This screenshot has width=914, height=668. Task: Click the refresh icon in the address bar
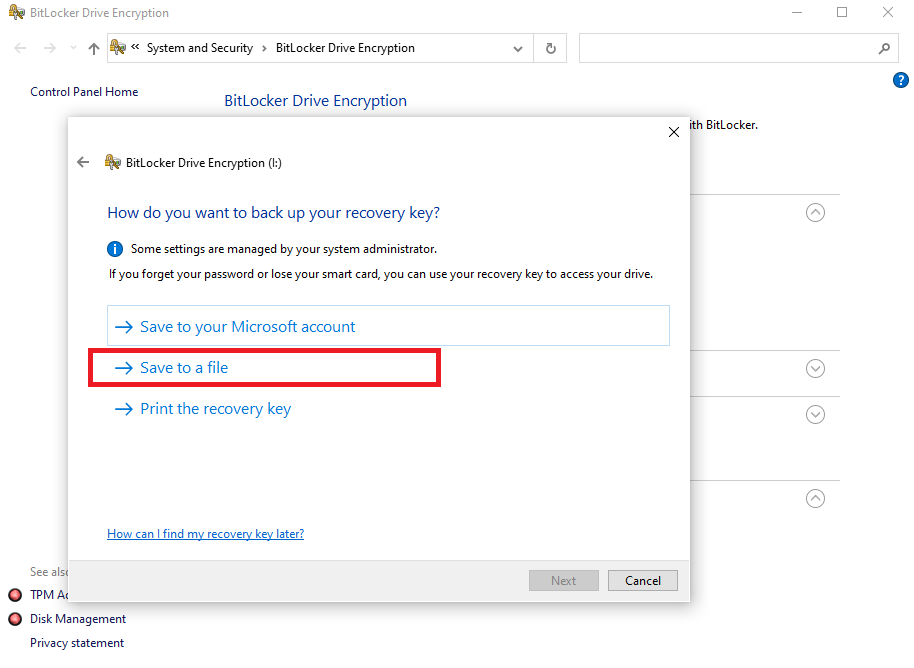tap(550, 47)
